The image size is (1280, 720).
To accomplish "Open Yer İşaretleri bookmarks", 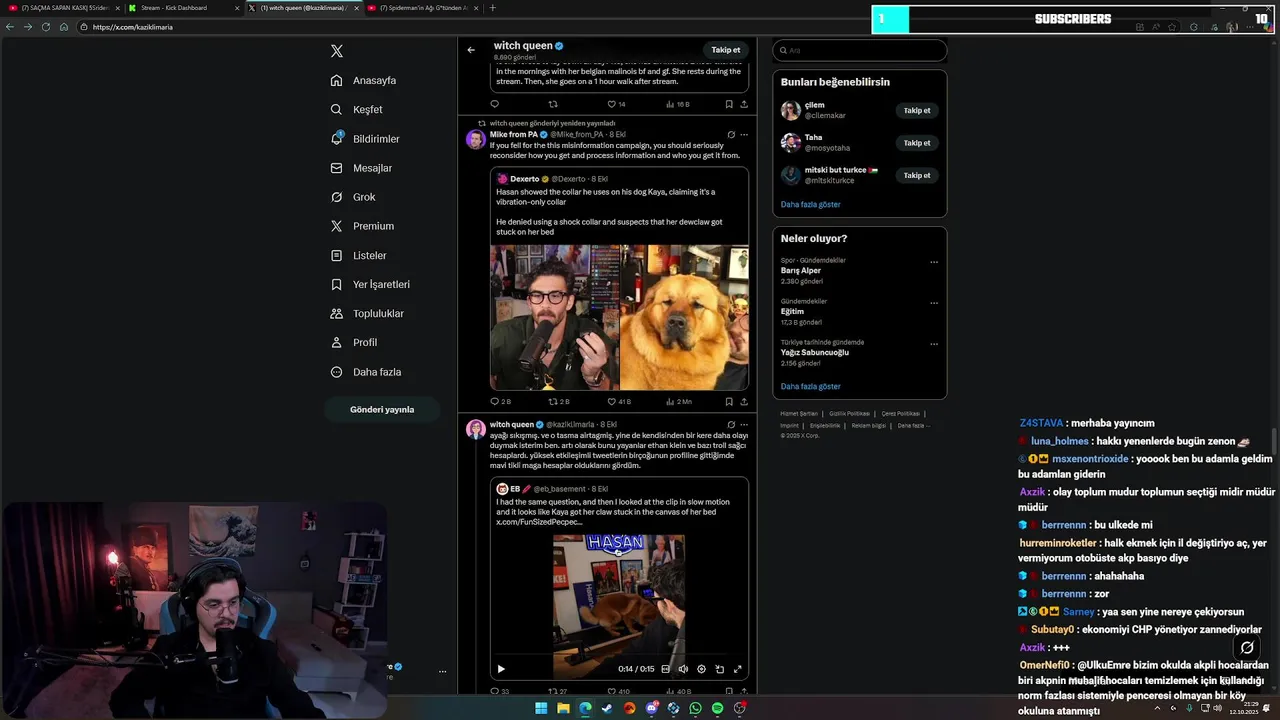I will pyautogui.click(x=370, y=284).
